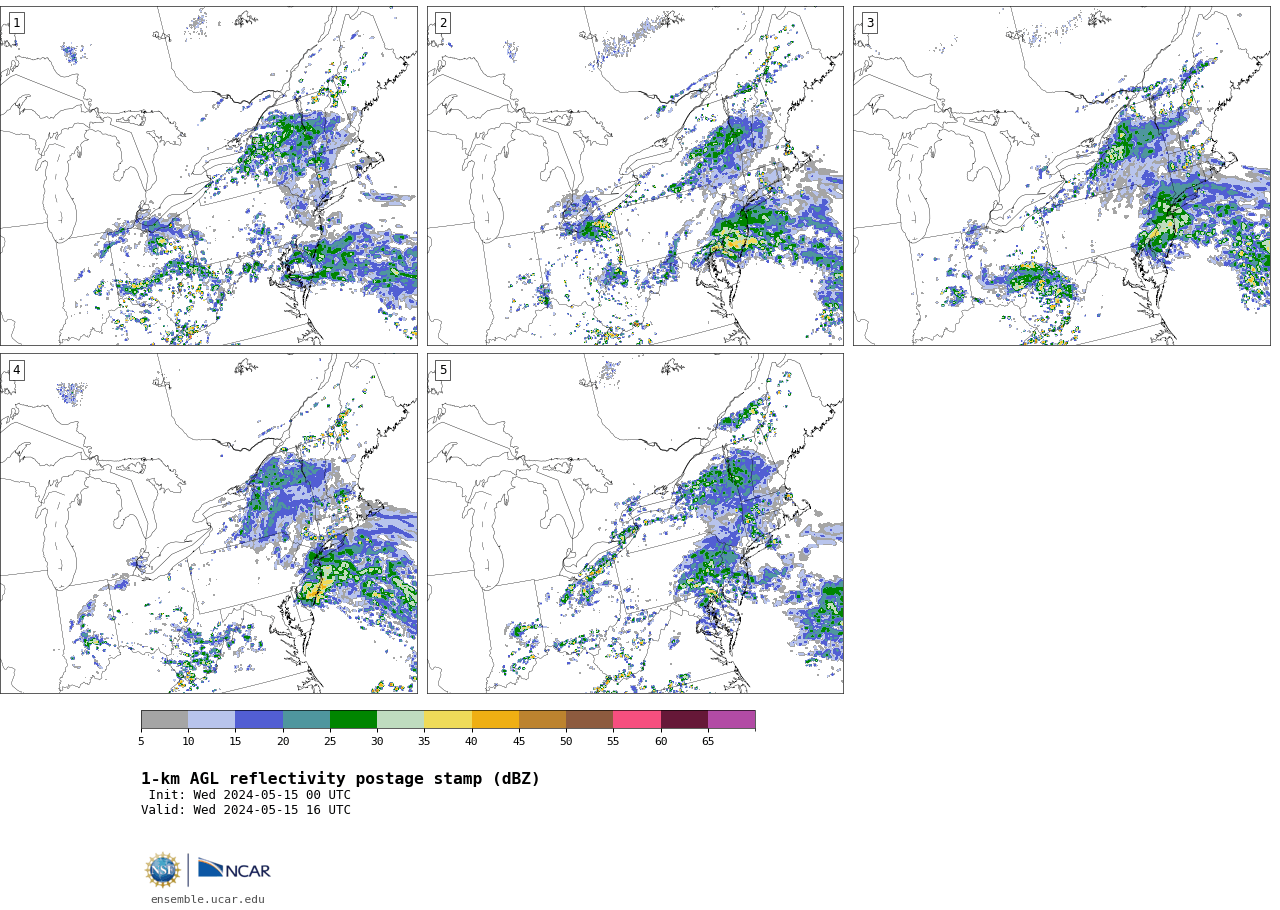The width and height of the screenshot is (1280, 910).
Task: Click the brown 50-55 dBZ swatch
Action: pos(589,720)
